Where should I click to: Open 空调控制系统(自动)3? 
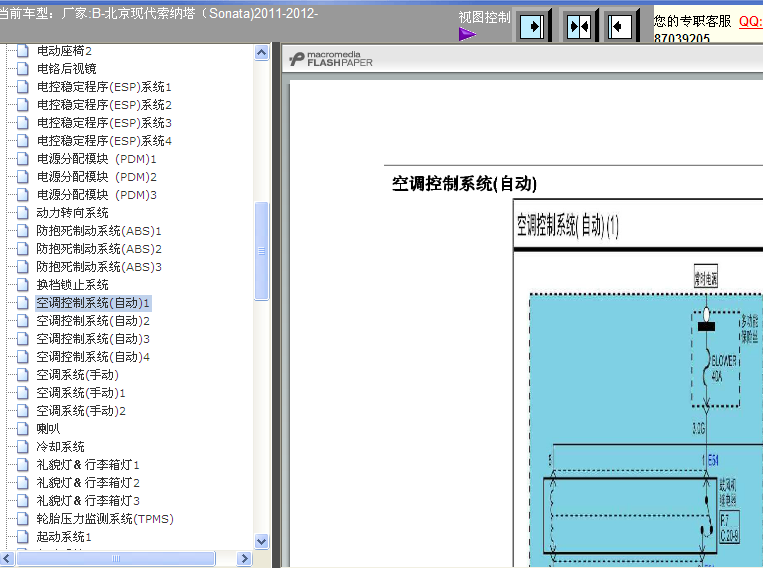tap(93, 339)
